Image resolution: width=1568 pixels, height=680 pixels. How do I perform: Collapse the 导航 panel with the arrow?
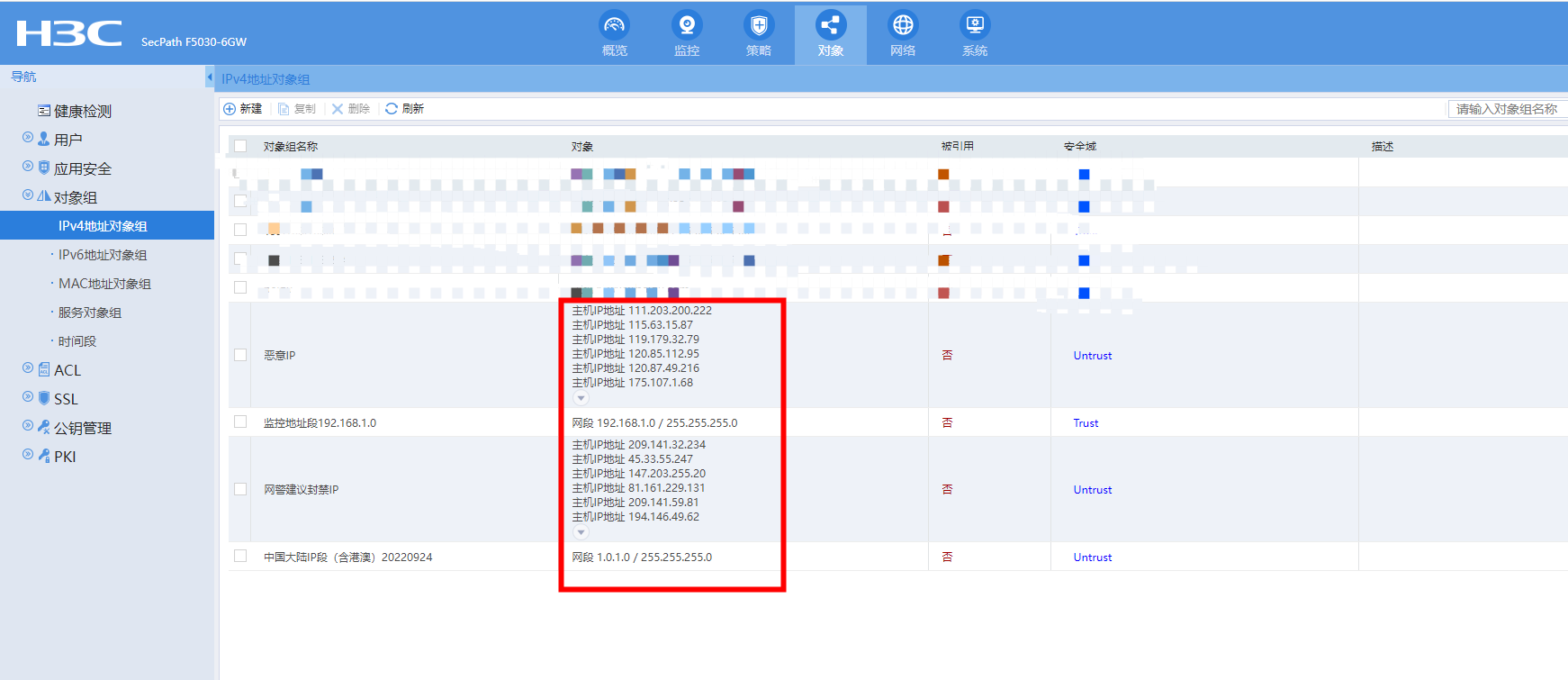[210, 77]
